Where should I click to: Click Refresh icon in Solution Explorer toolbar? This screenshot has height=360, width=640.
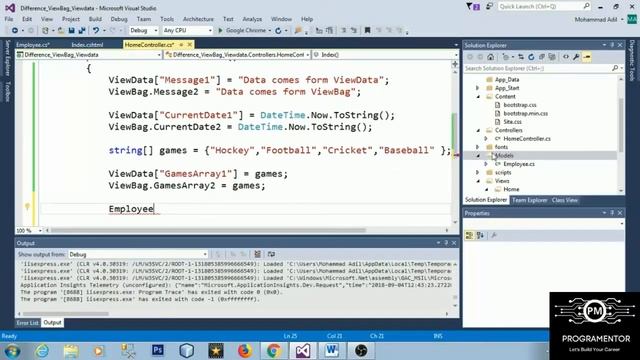531,57
